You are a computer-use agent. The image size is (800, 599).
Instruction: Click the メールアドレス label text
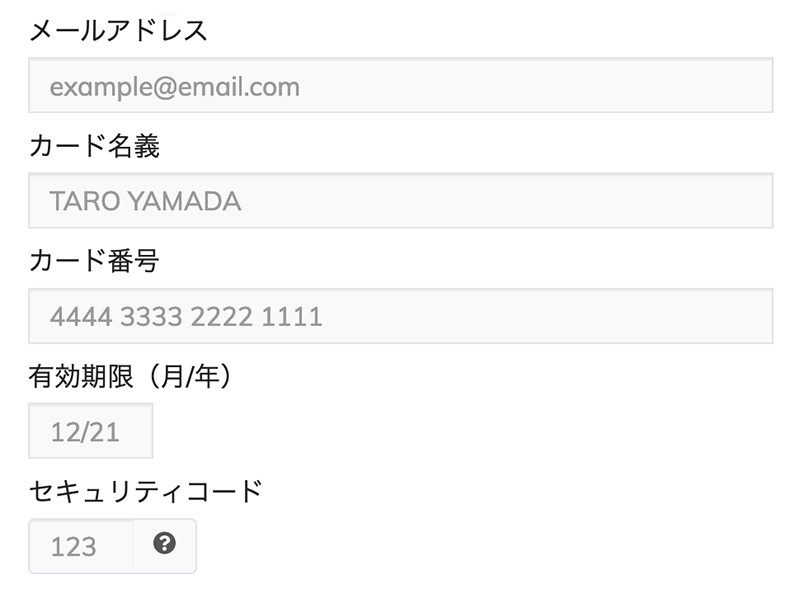click(118, 31)
